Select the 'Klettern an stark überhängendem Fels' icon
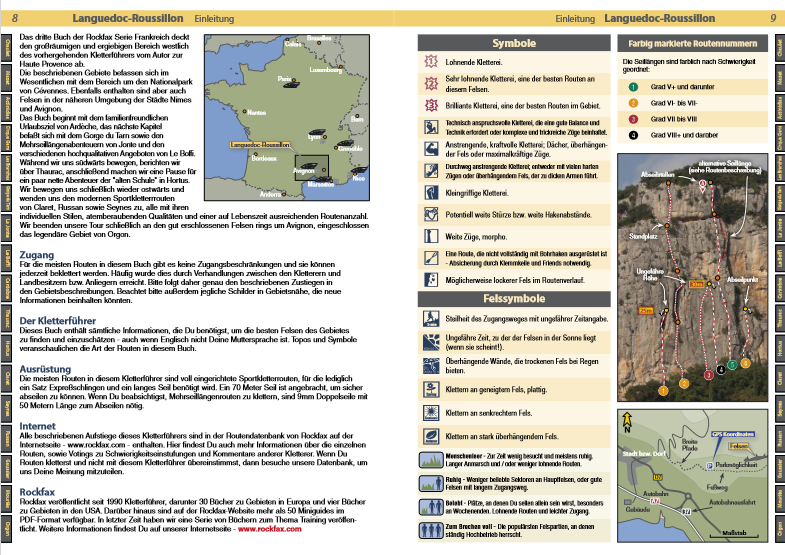This screenshot has height=555, width=785. point(431,436)
